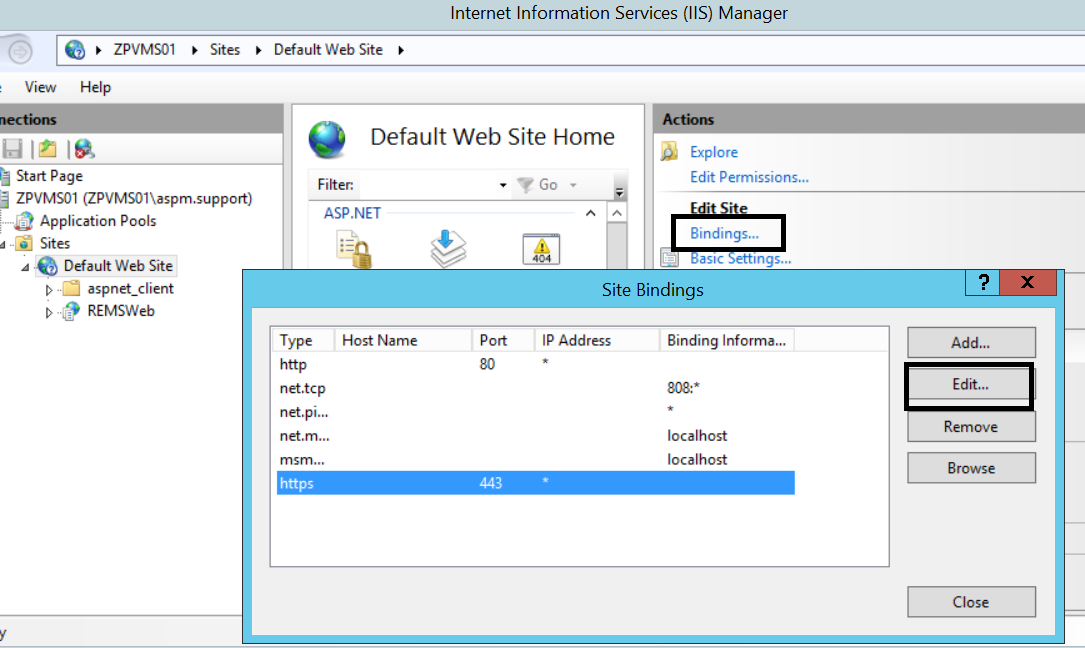
Task: Open the dropdown arrow next to Go
Action: coord(573,185)
